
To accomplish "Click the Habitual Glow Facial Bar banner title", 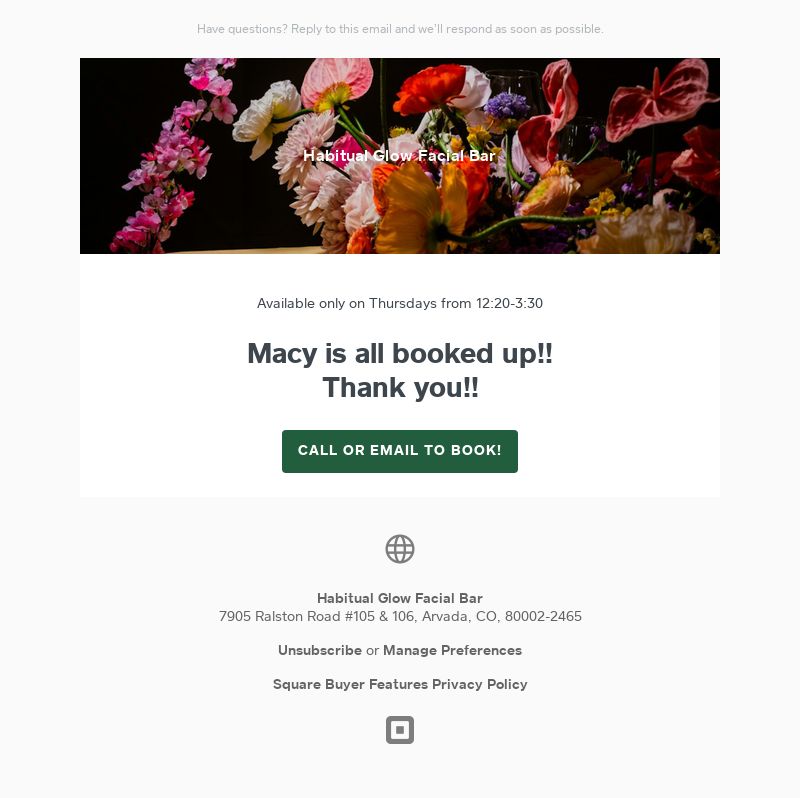I will pos(399,156).
